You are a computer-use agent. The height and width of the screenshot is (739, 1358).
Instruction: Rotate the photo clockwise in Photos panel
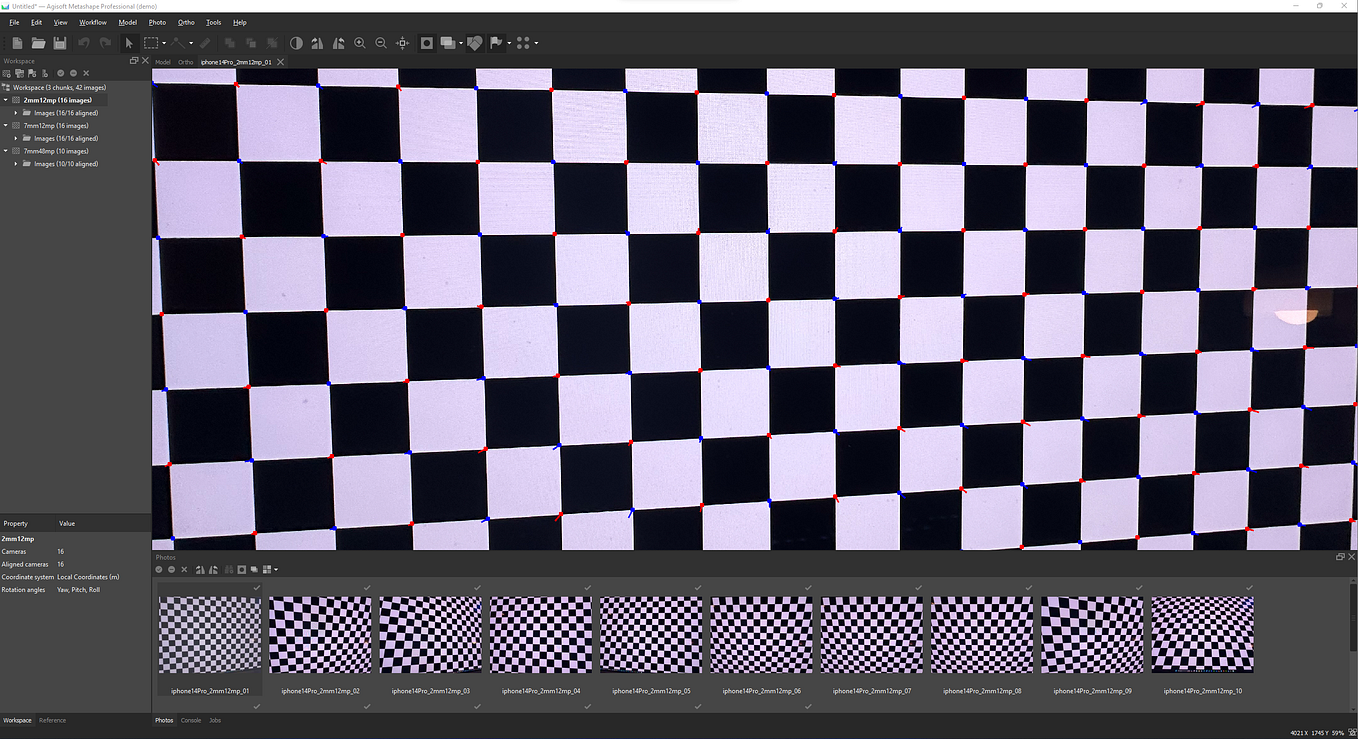[214, 569]
